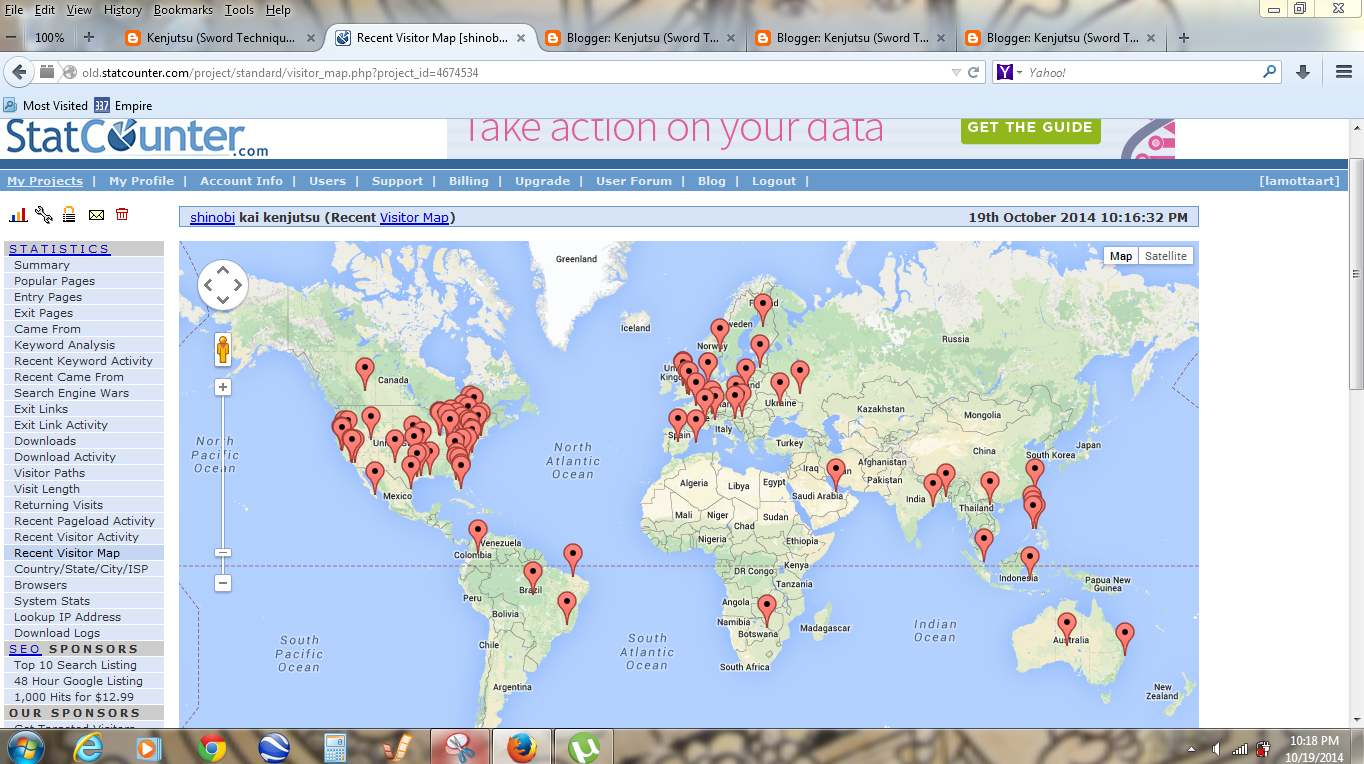Launch Internet Explorer from taskbar
This screenshot has width=1364, height=764.
89,747
